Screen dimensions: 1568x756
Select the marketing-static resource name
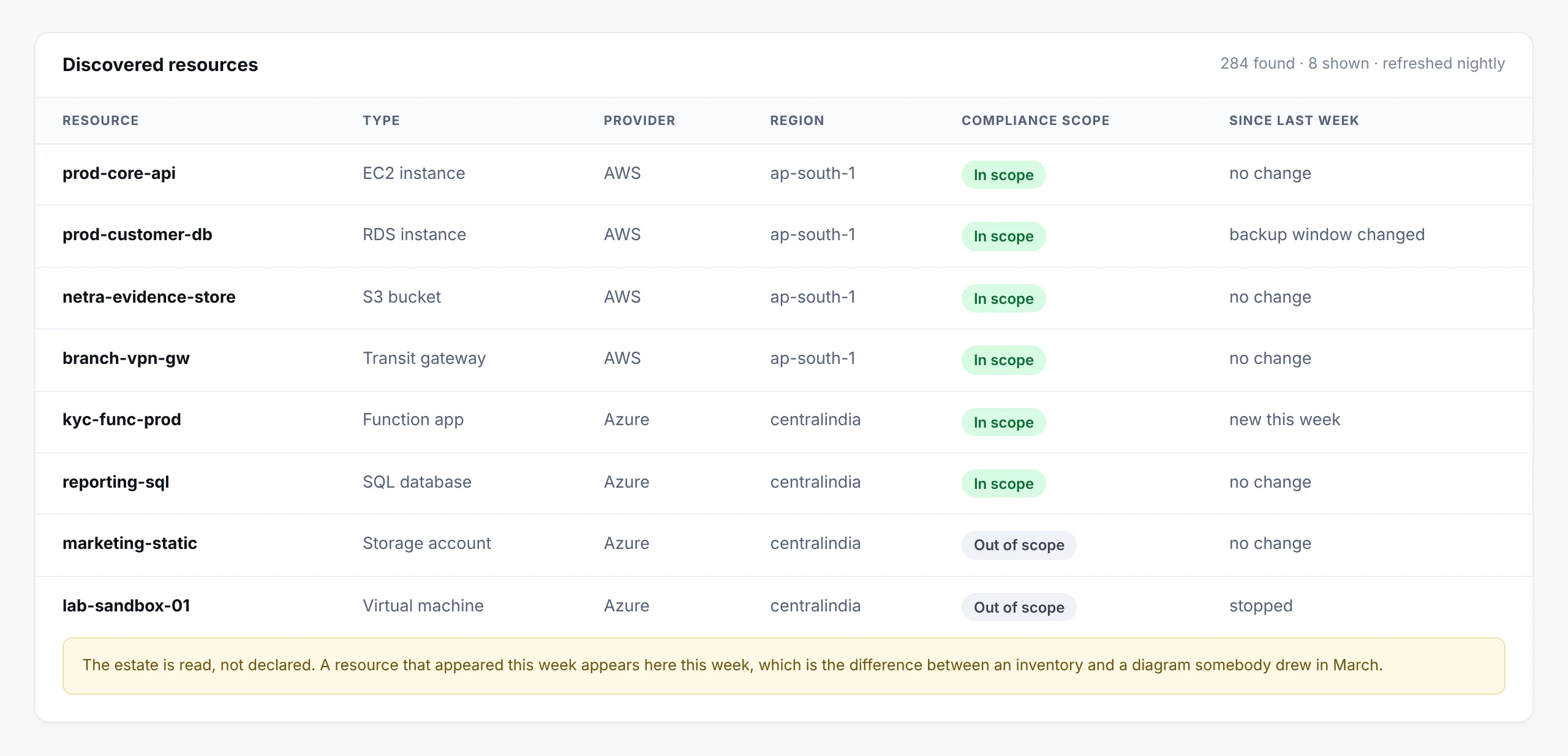tap(130, 543)
